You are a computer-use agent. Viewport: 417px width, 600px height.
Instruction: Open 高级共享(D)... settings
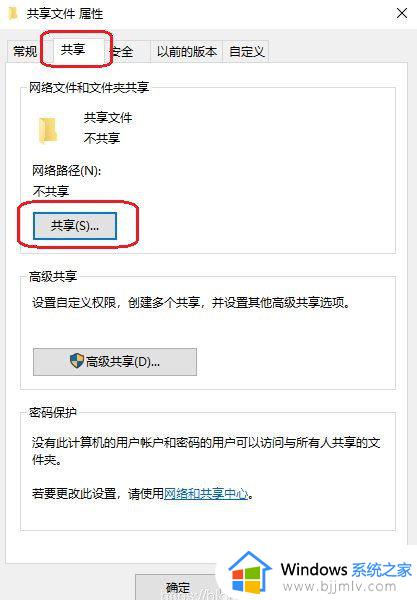[115, 362]
